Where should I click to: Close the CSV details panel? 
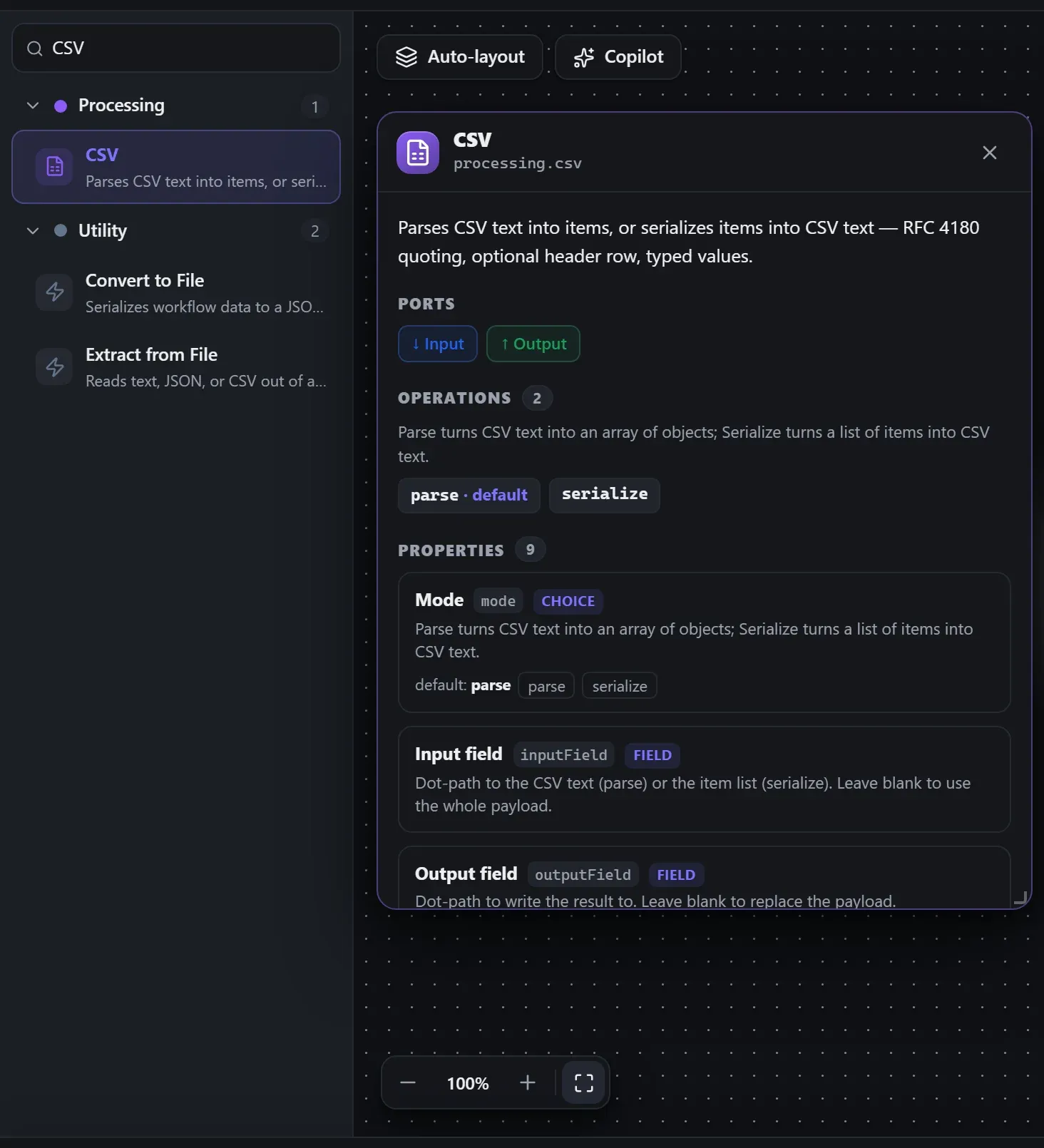[989, 153]
